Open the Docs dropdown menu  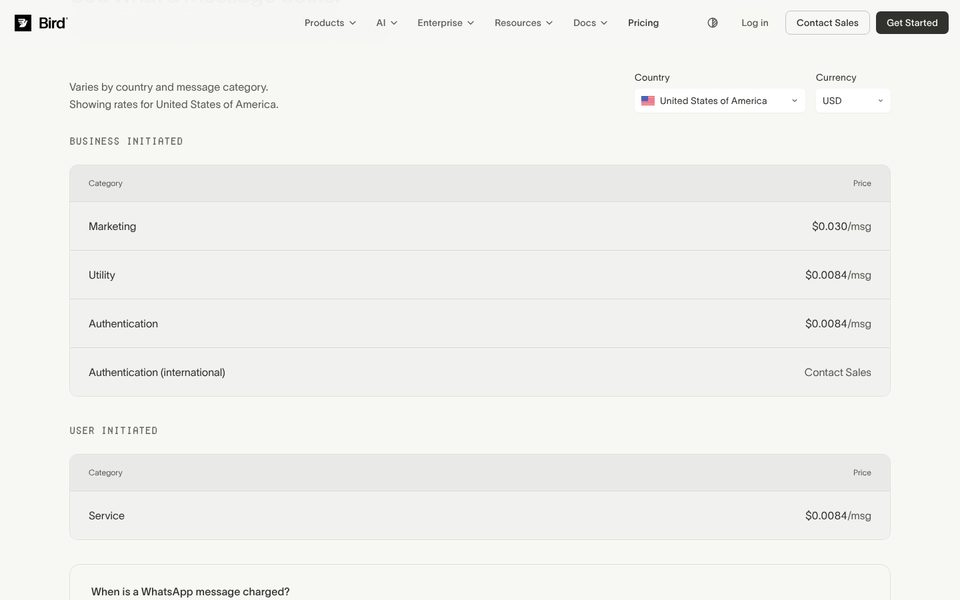[590, 23]
